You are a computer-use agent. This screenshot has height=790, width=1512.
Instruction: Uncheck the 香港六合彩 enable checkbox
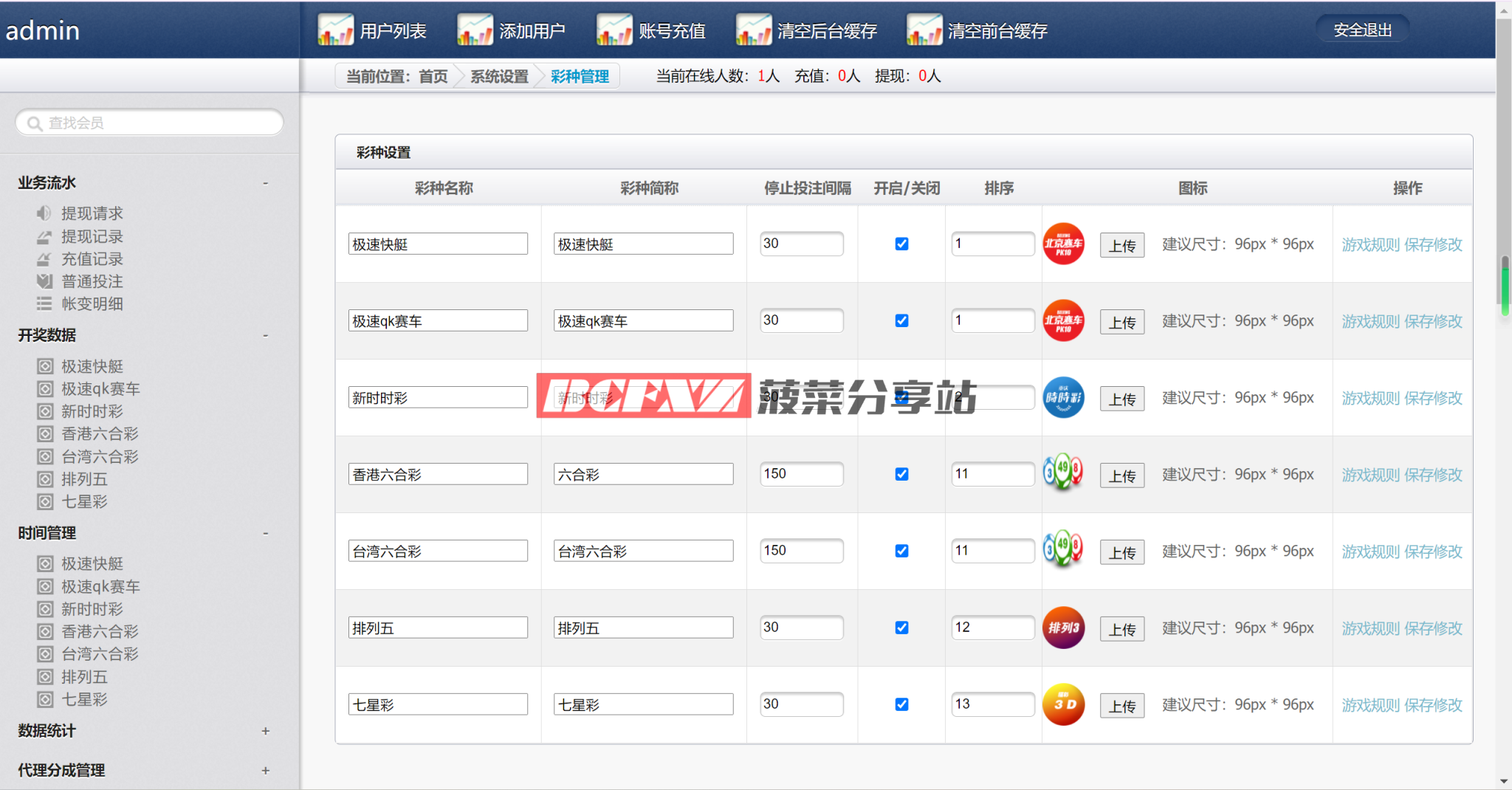point(901,475)
